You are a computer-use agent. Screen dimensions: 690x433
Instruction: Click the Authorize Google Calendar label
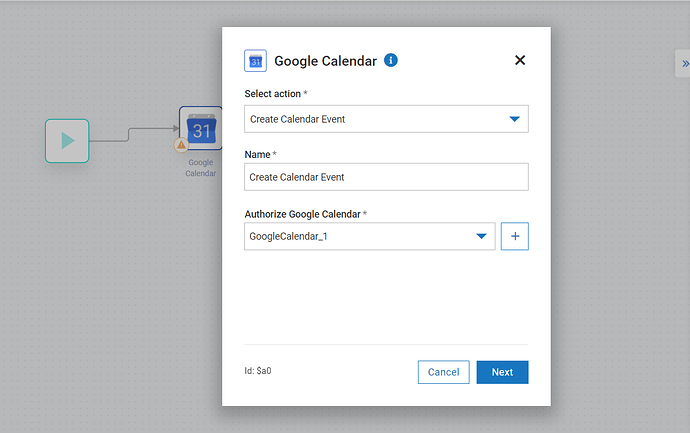tap(303, 214)
